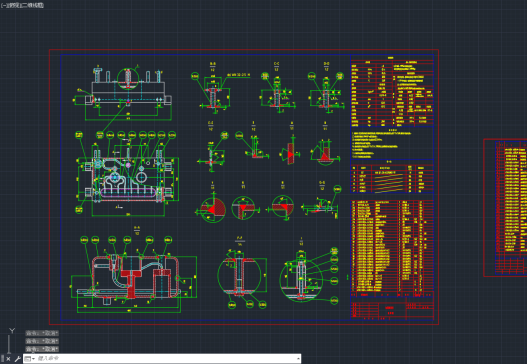This screenshot has height=364, width=527.
Task: Close the command line window
Action: tap(8, 359)
